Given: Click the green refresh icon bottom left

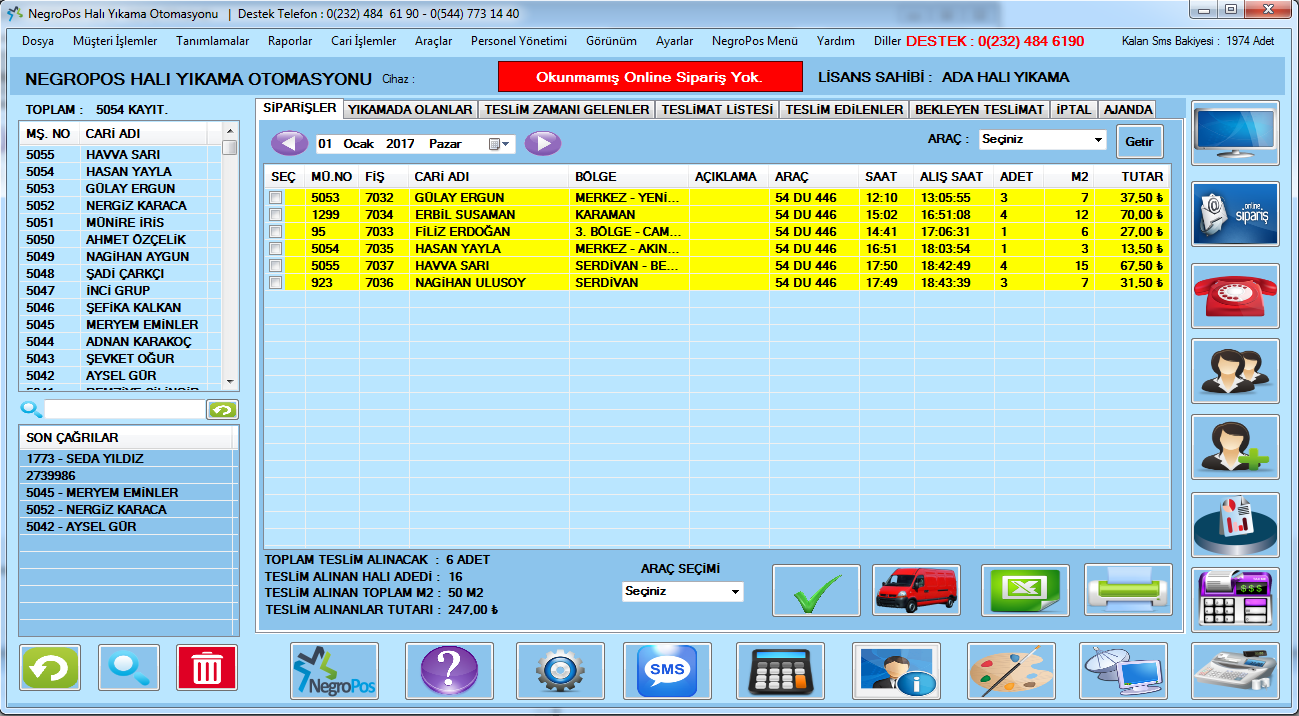Looking at the screenshot, I should click(50, 667).
